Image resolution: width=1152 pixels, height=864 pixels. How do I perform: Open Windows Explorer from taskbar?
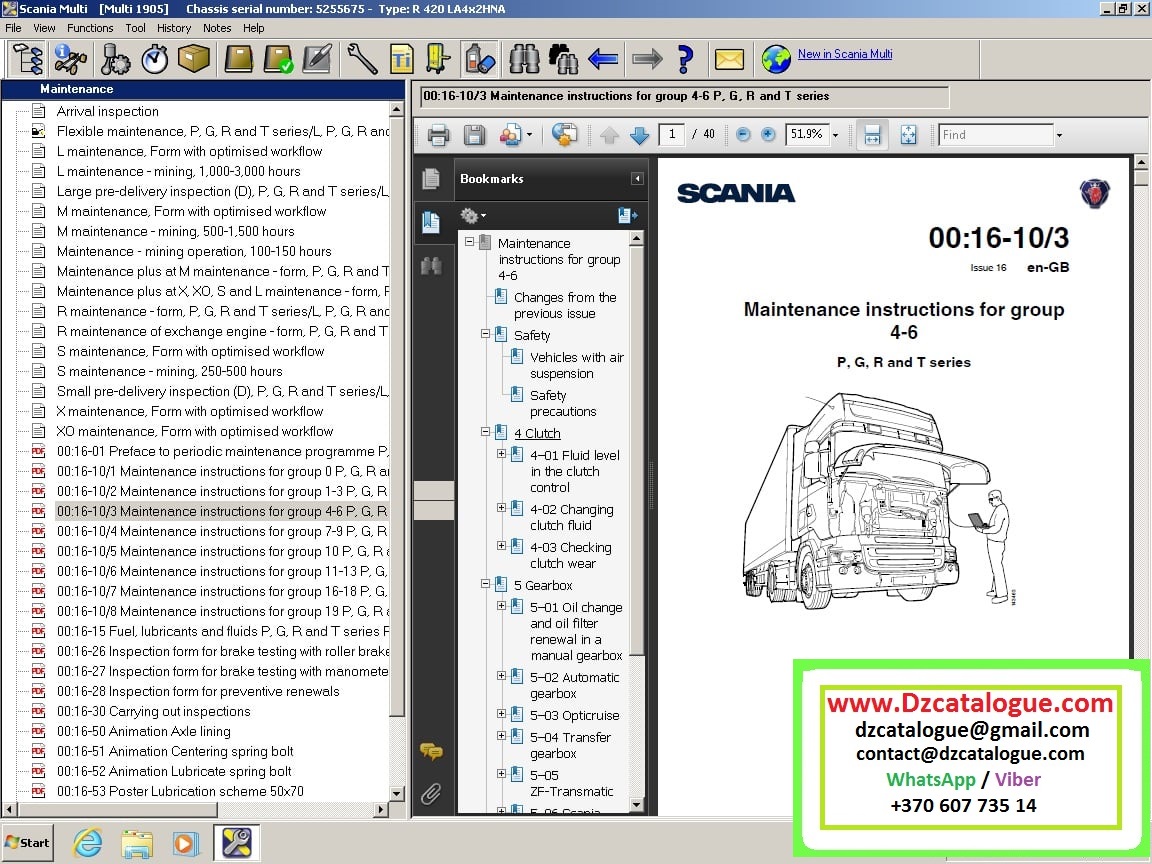click(x=137, y=843)
